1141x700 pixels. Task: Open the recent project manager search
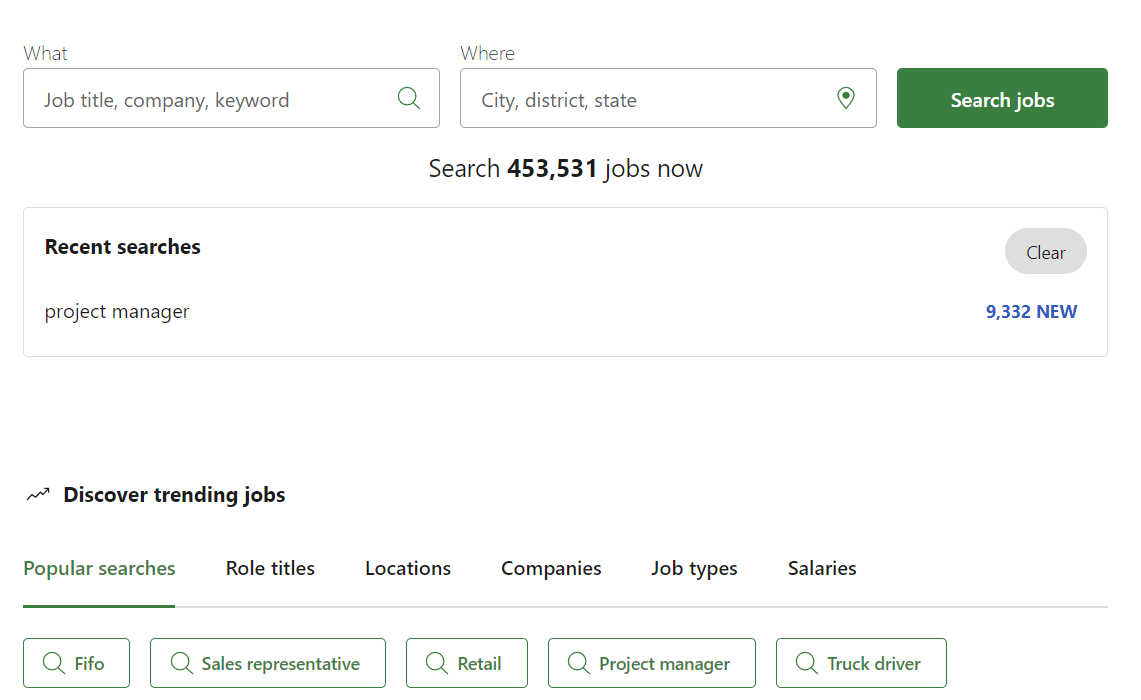pos(117,311)
